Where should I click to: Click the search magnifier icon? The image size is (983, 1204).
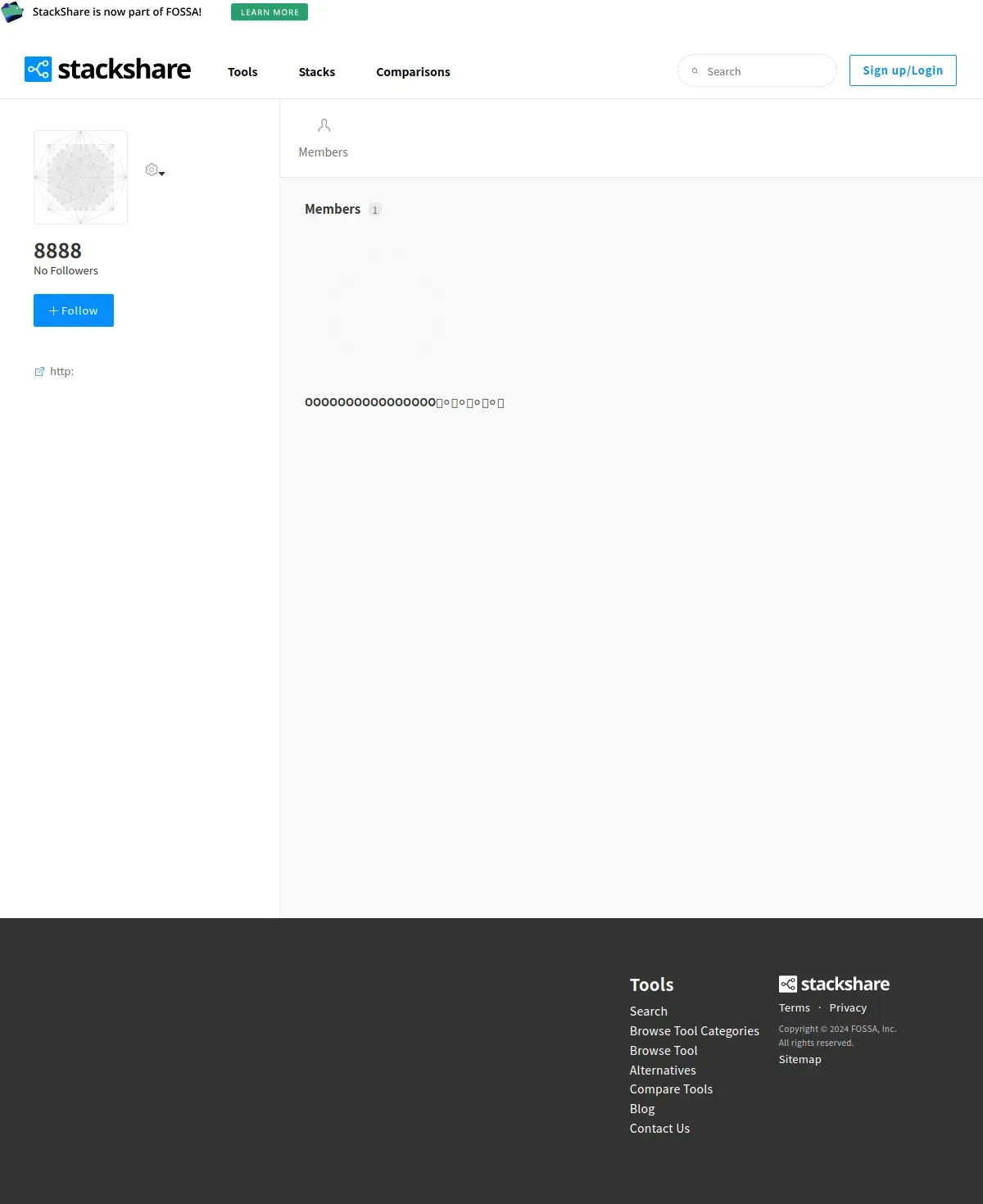(x=695, y=71)
